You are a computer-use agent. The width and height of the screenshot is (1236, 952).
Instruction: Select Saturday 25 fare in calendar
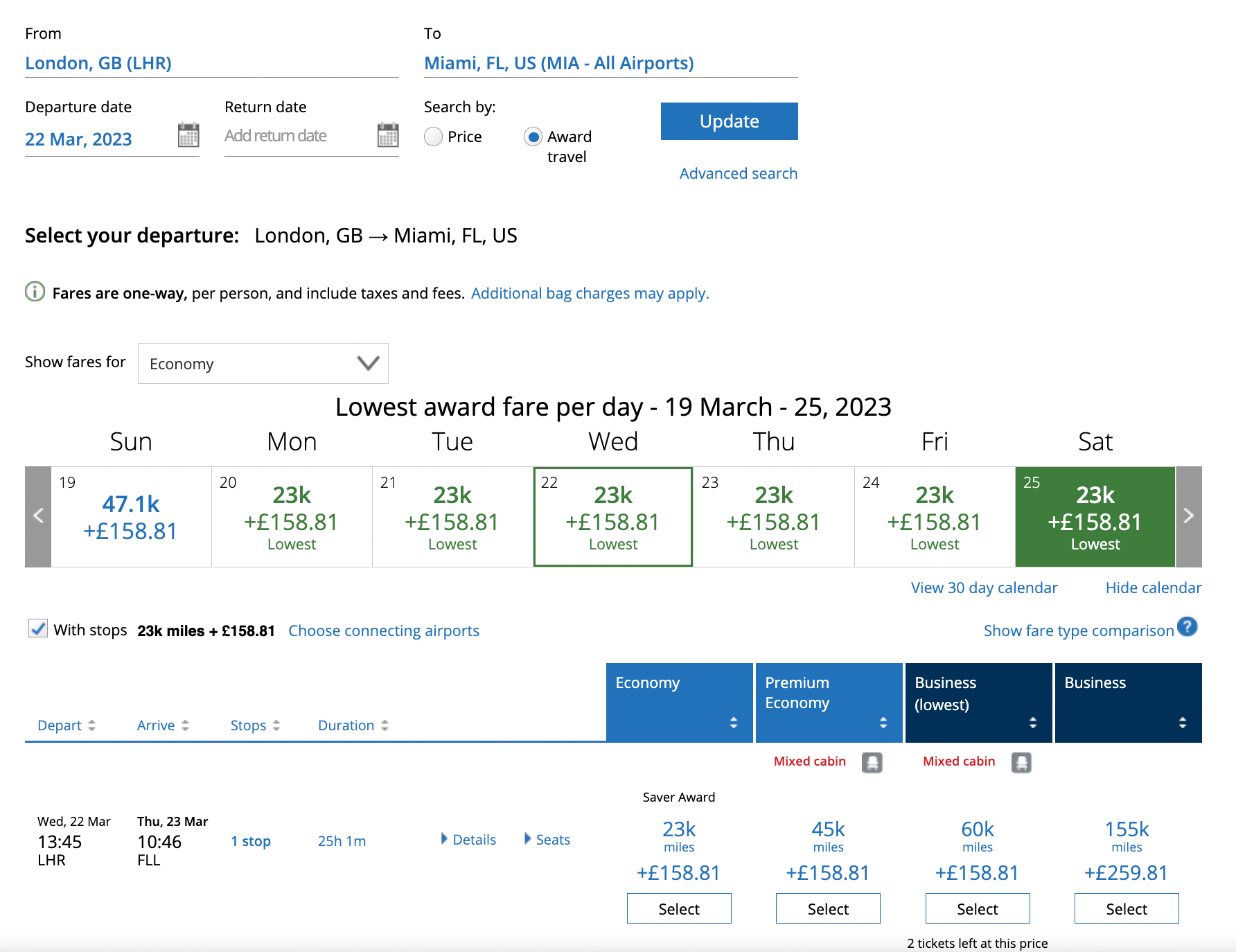(x=1095, y=517)
